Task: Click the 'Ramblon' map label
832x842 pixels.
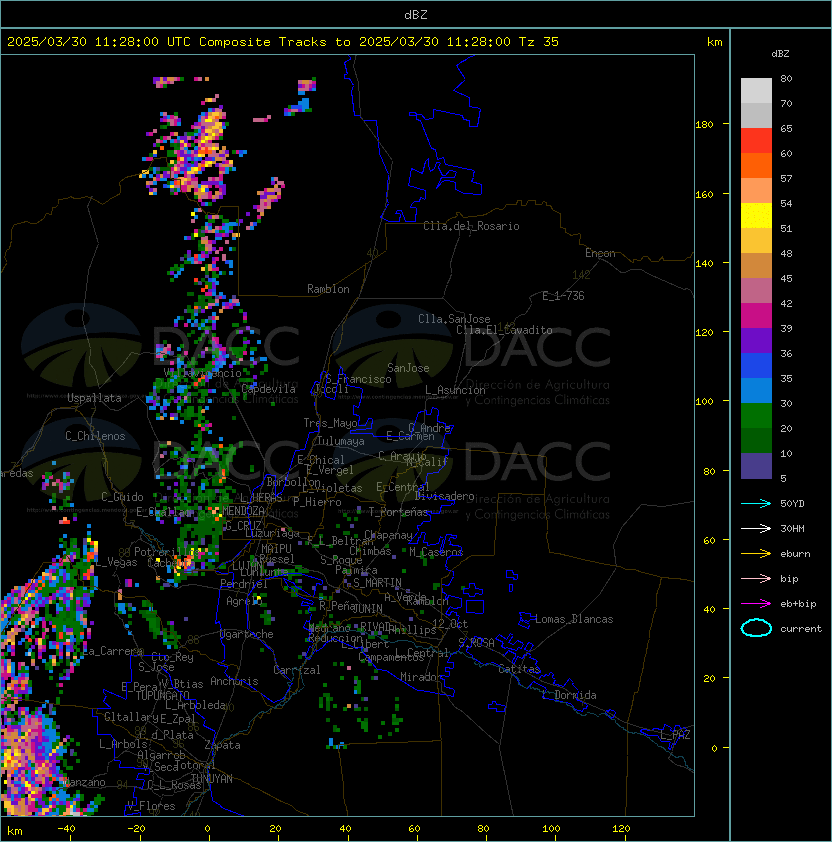Action: click(328, 289)
